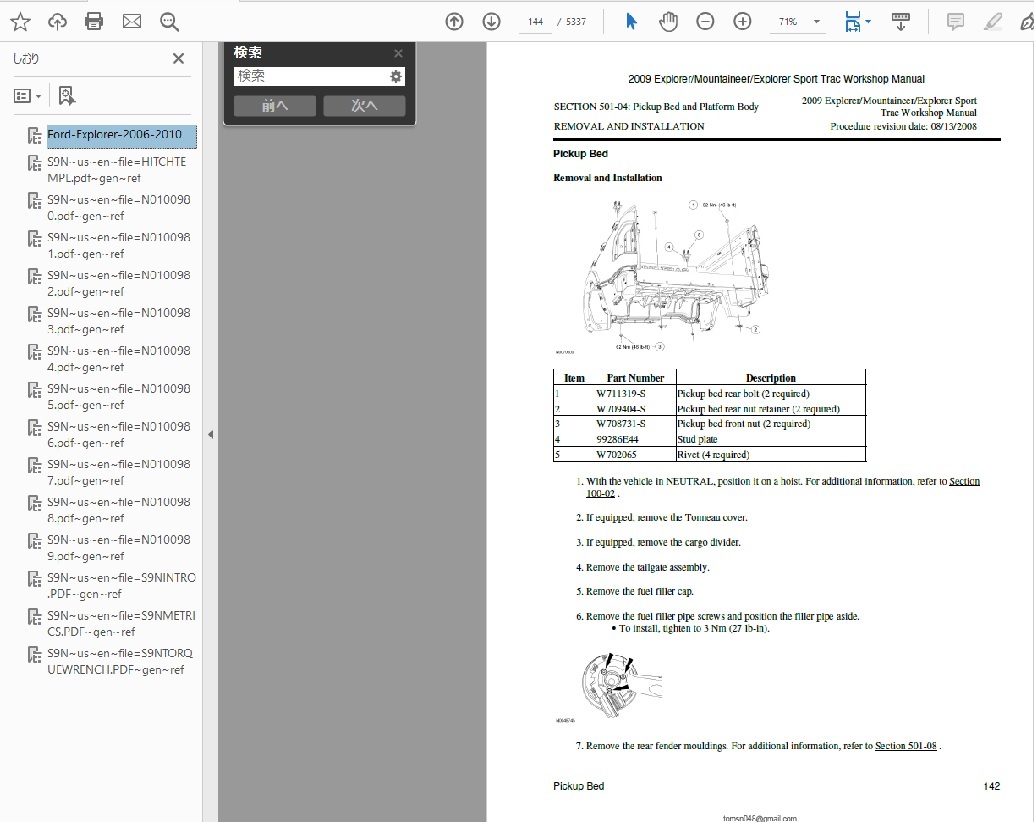Image resolution: width=1034 pixels, height=822 pixels.
Task: Click Removal and Installation subheading
Action: point(607,177)
